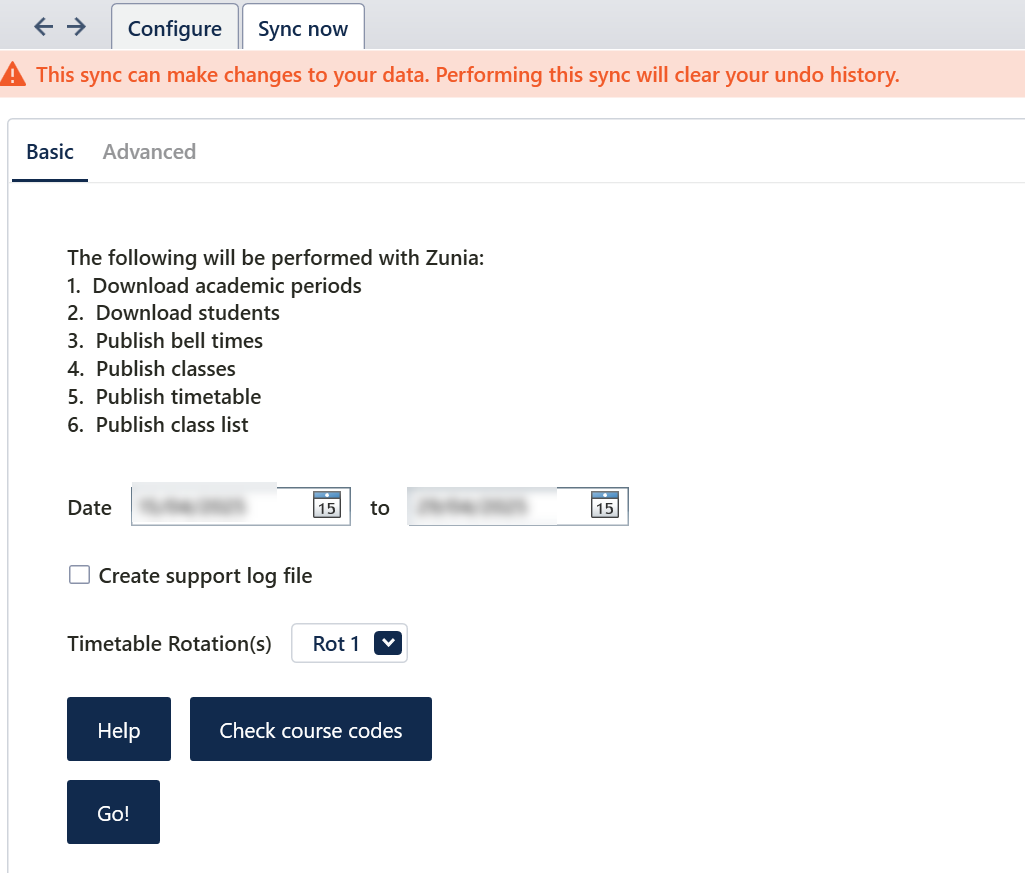The height and width of the screenshot is (873, 1025).
Task: Click the forward arrow icon
Action: click(77, 27)
